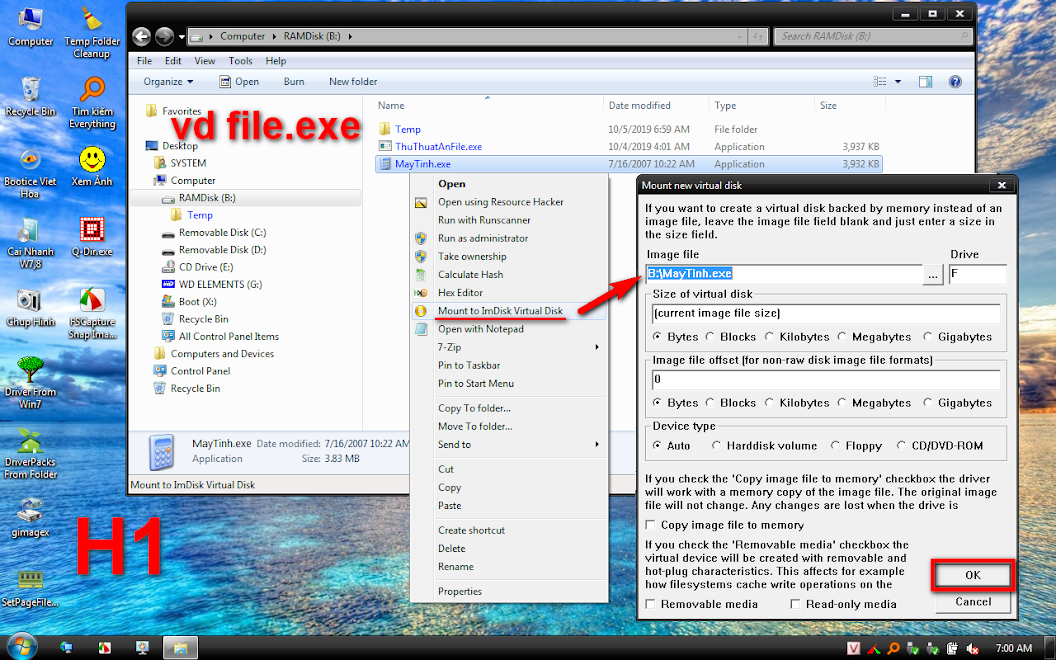1056x660 pixels.
Task: Expand the Send to submenu
Action: point(522,444)
